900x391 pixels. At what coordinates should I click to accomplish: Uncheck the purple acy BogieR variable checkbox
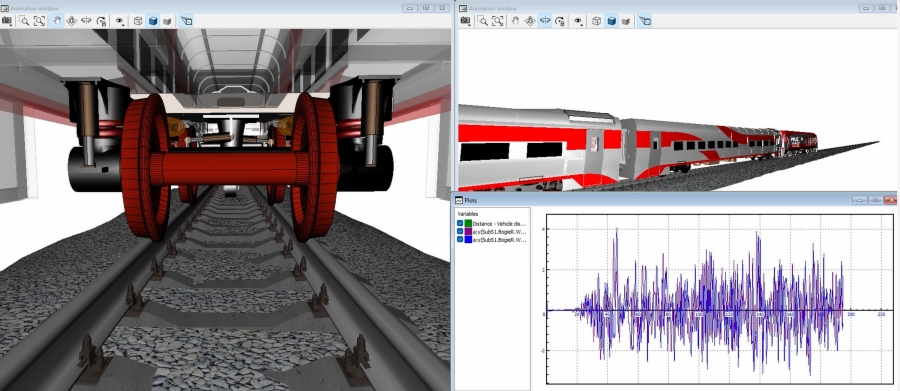(x=460, y=231)
